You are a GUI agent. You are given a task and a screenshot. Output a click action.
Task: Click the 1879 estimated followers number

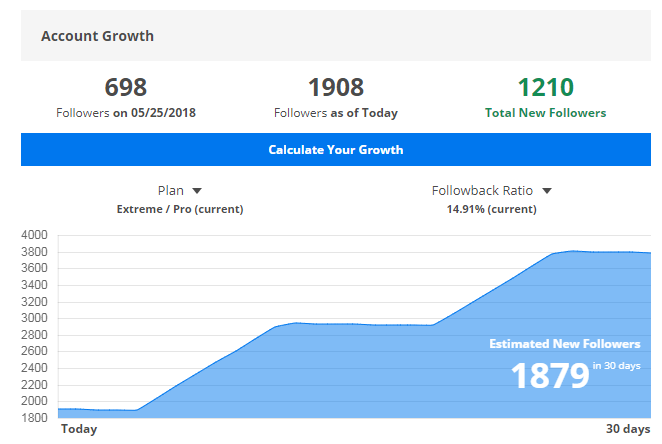click(549, 376)
